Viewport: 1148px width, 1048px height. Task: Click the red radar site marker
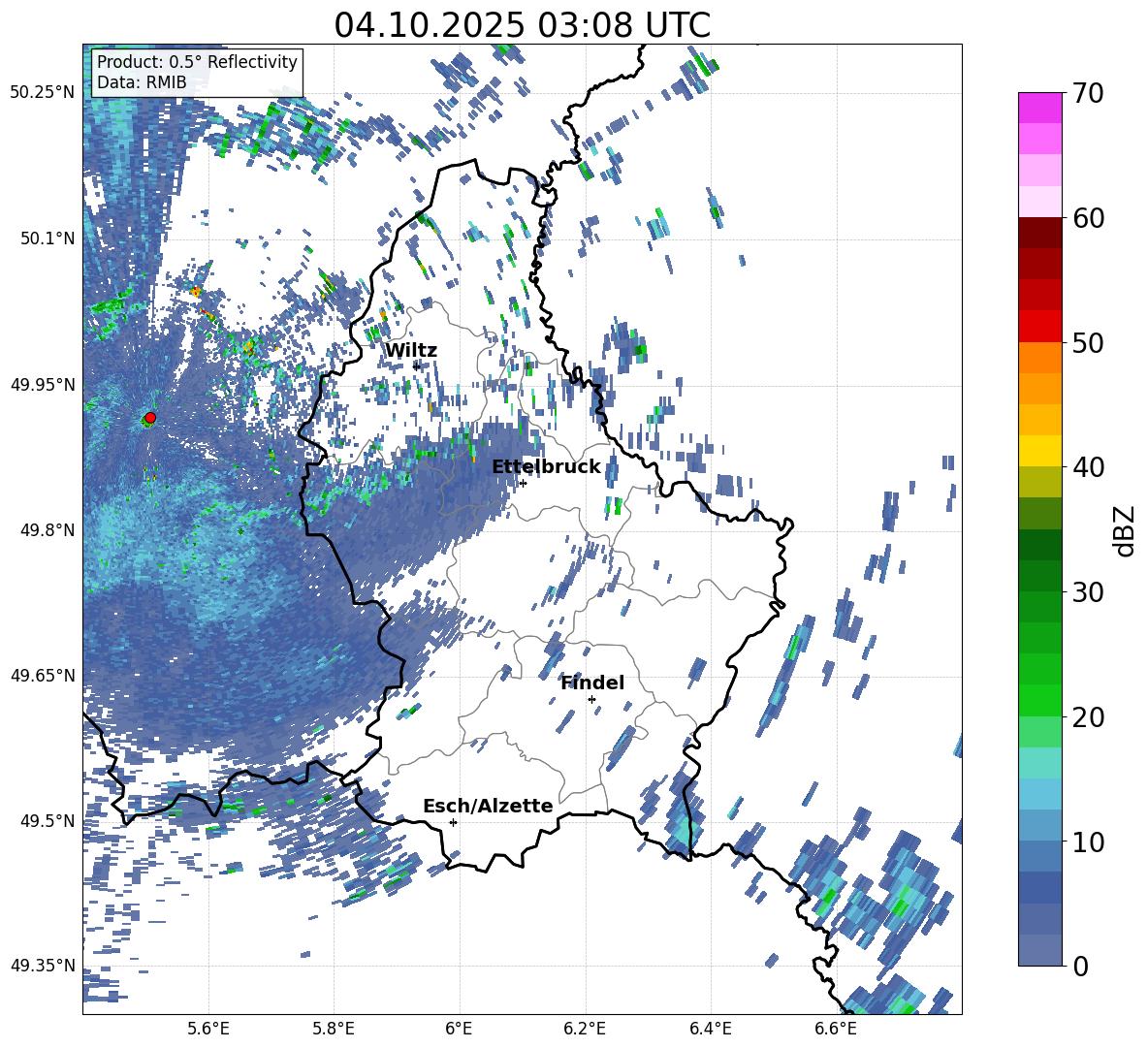[150, 418]
